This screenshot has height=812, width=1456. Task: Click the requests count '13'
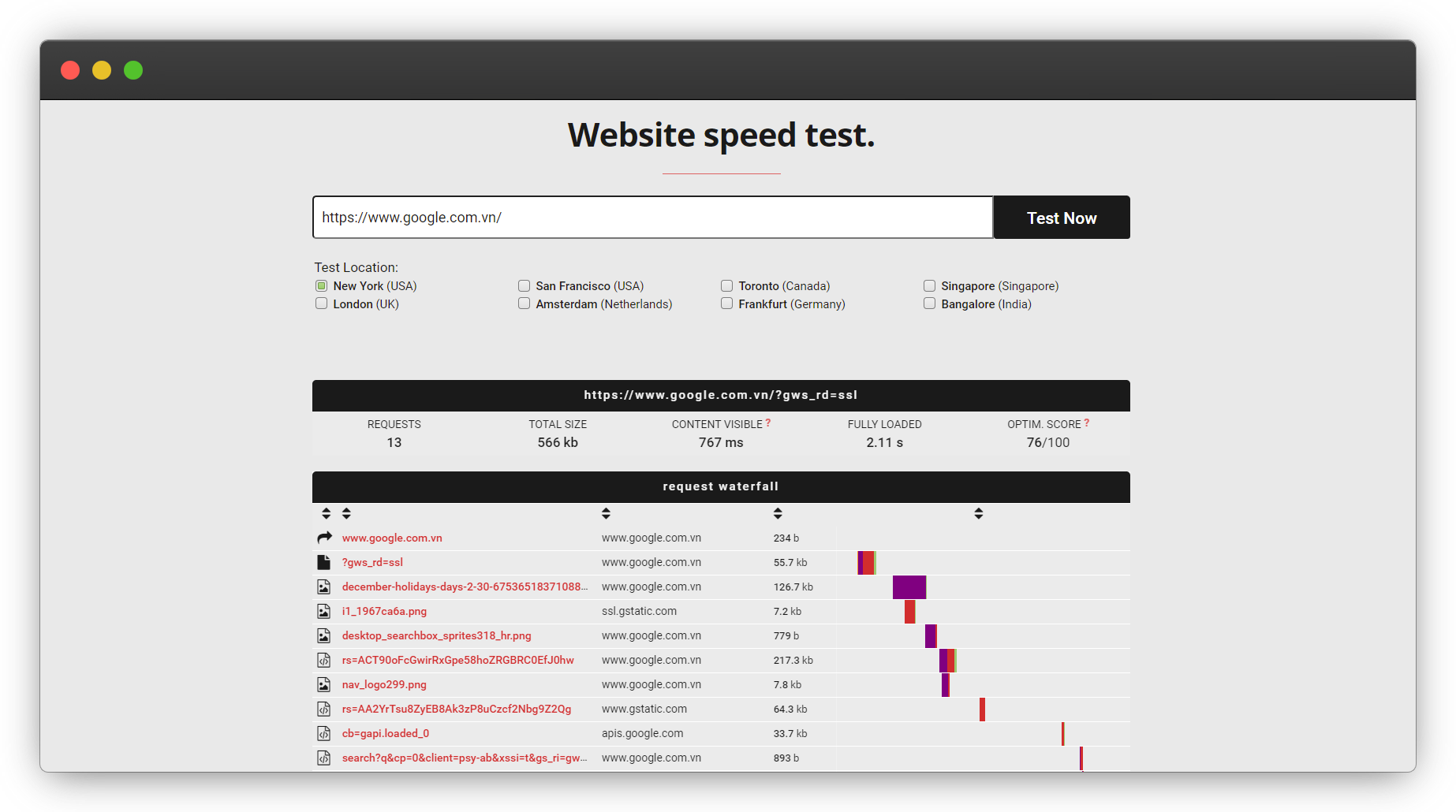(394, 442)
